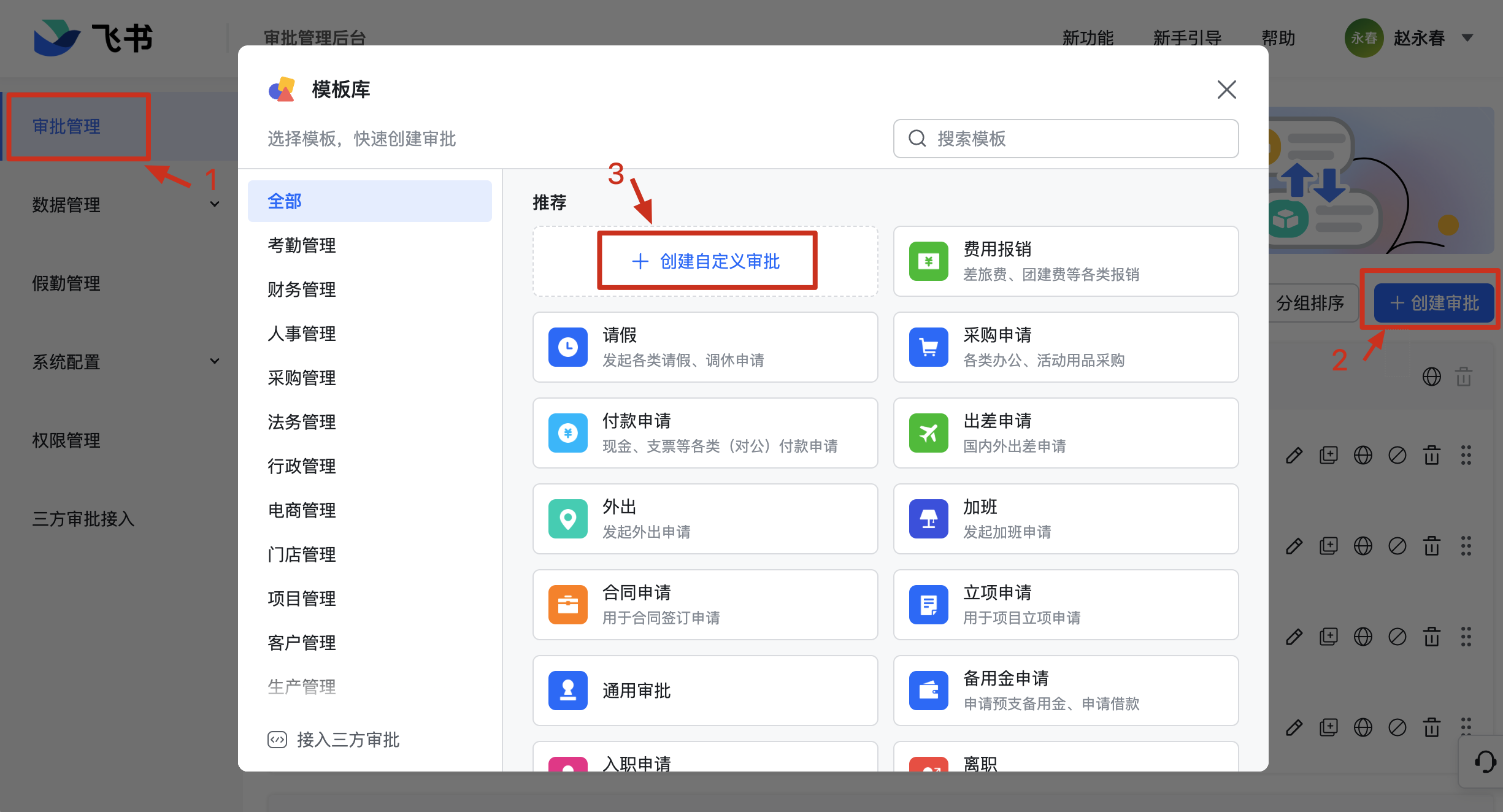
Task: Choose the 付款申请 template card
Action: (x=705, y=433)
